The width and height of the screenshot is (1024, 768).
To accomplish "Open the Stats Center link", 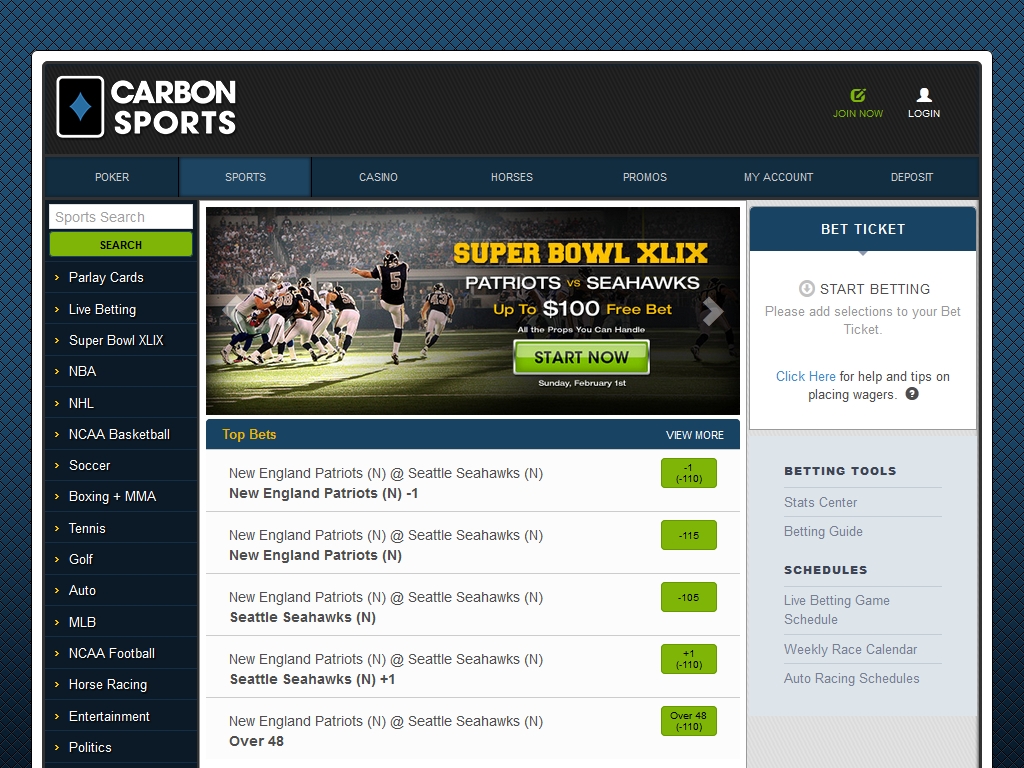I will tap(820, 502).
